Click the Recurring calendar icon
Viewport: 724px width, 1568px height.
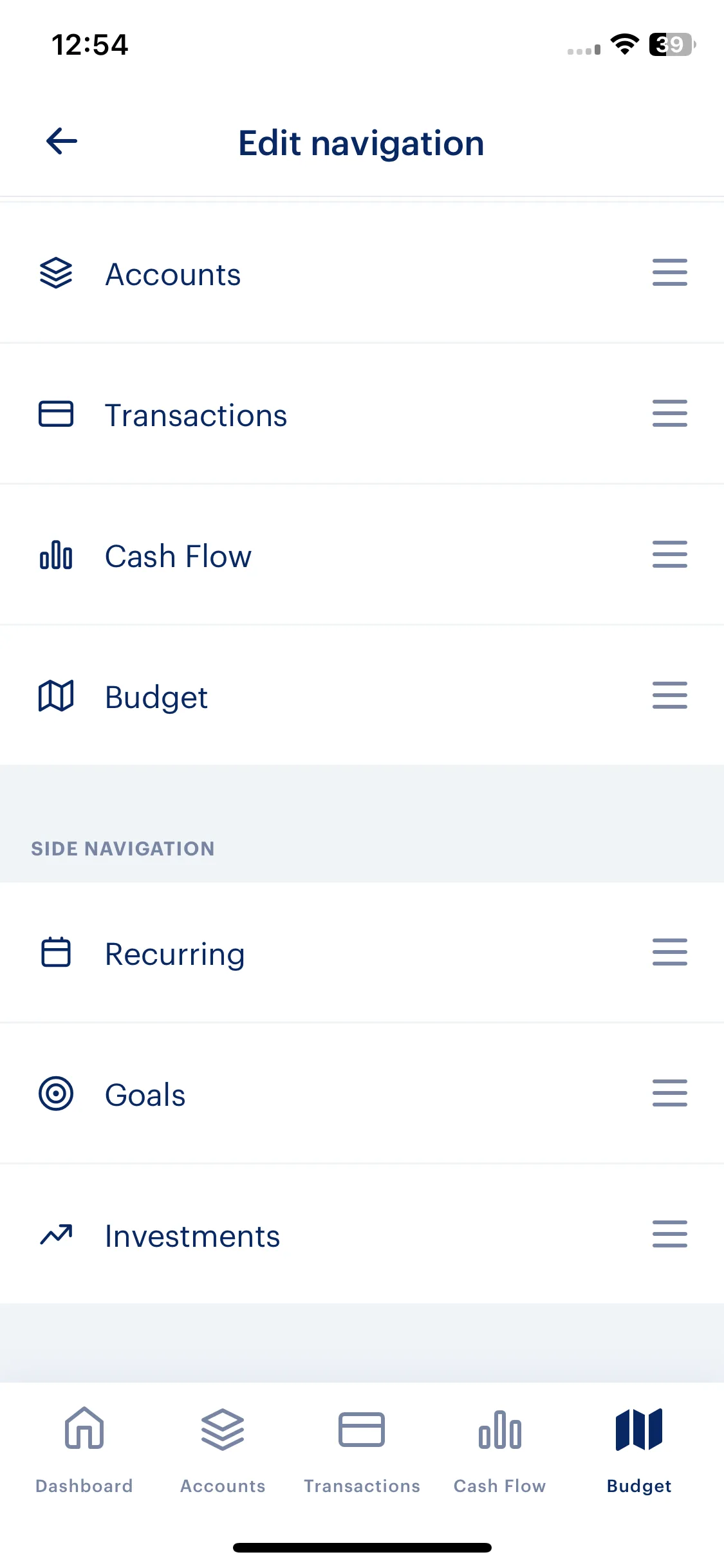point(56,952)
